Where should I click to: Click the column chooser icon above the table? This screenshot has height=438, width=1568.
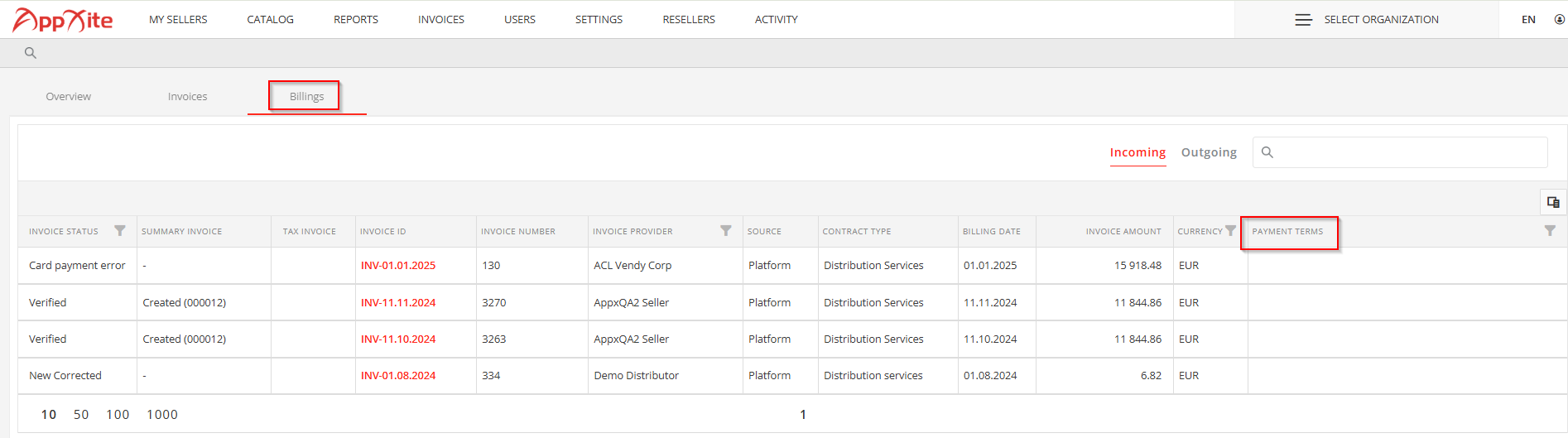(1553, 202)
